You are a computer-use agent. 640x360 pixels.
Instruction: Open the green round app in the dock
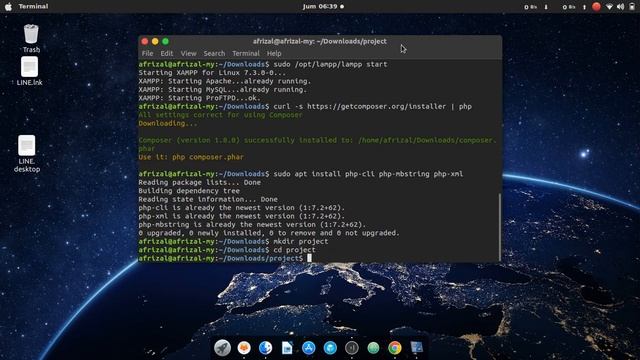tap(373, 348)
